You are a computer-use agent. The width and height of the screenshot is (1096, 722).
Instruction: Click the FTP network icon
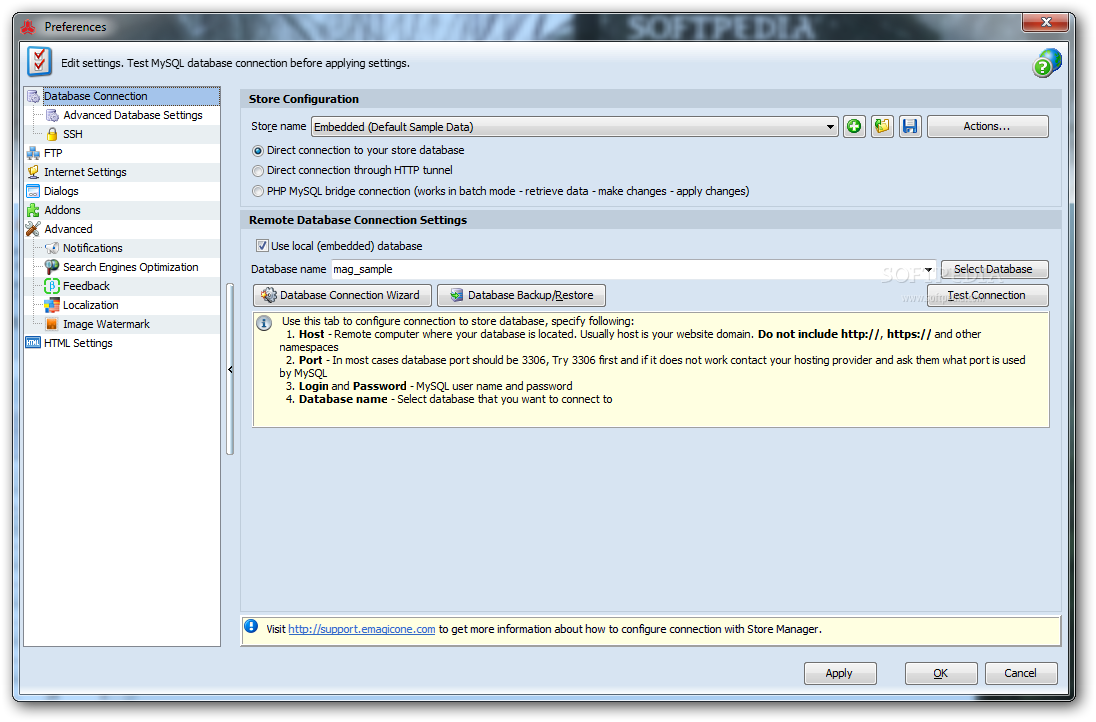click(x=33, y=153)
